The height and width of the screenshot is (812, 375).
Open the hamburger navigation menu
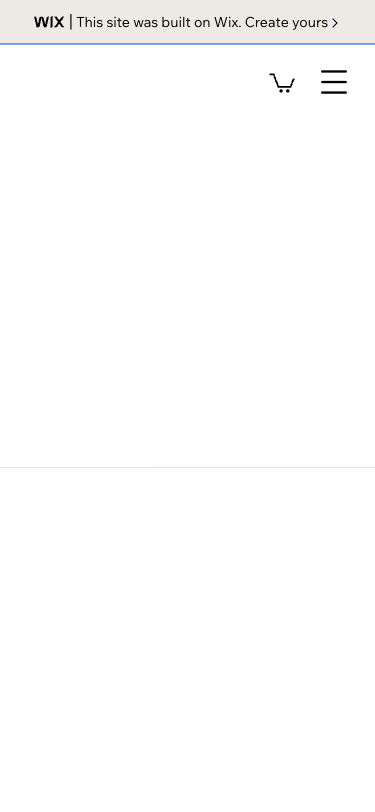(x=334, y=82)
